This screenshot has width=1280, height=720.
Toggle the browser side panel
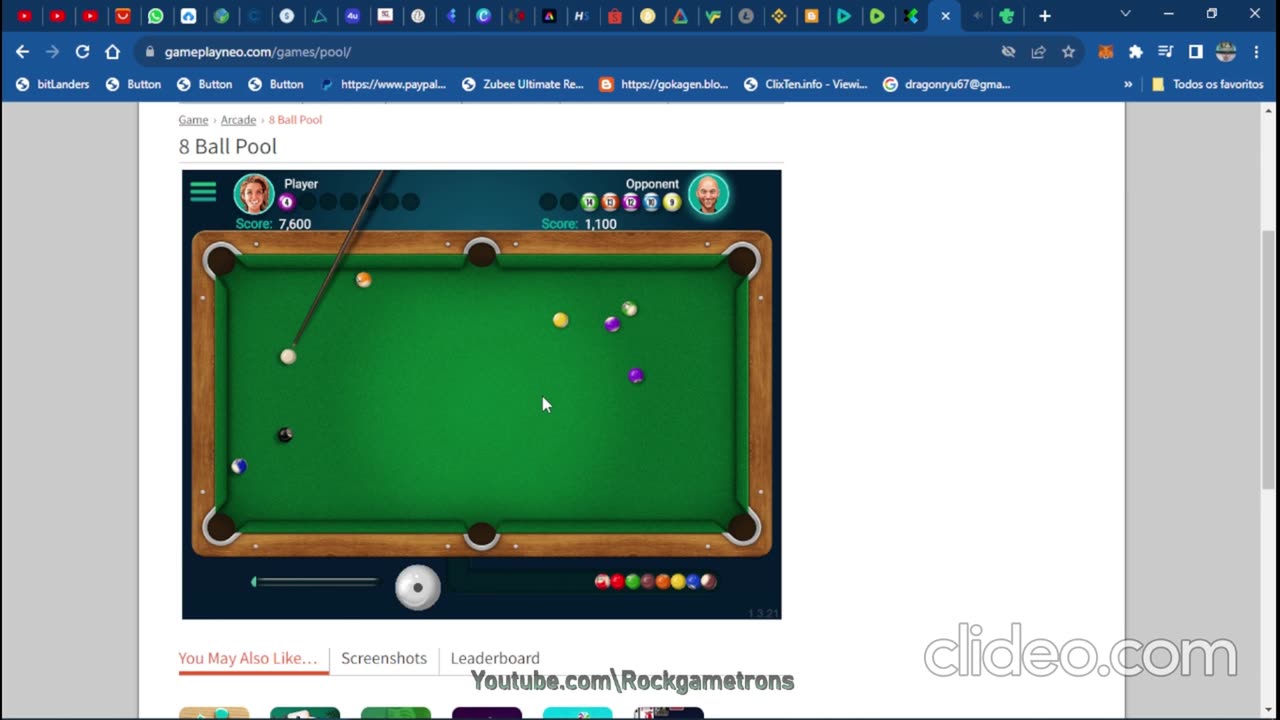coord(1195,52)
